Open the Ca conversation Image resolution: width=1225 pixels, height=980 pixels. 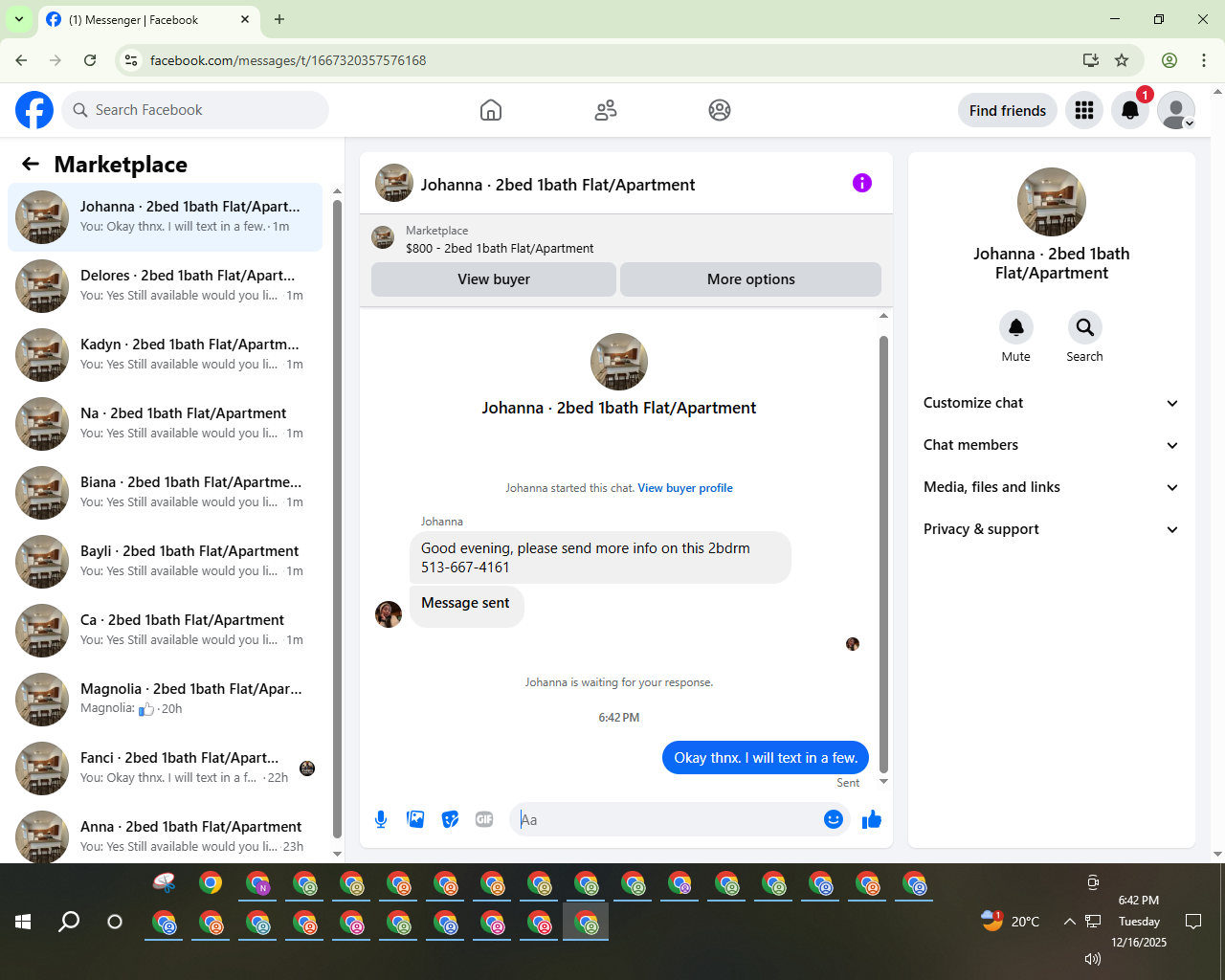point(166,631)
